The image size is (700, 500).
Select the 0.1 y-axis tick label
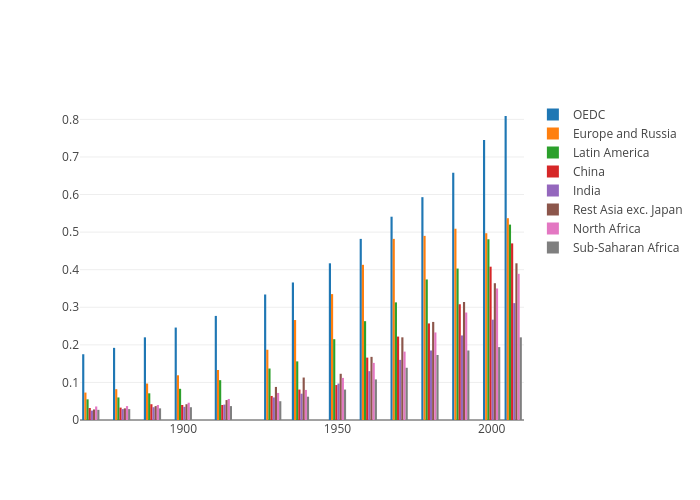pos(71,382)
